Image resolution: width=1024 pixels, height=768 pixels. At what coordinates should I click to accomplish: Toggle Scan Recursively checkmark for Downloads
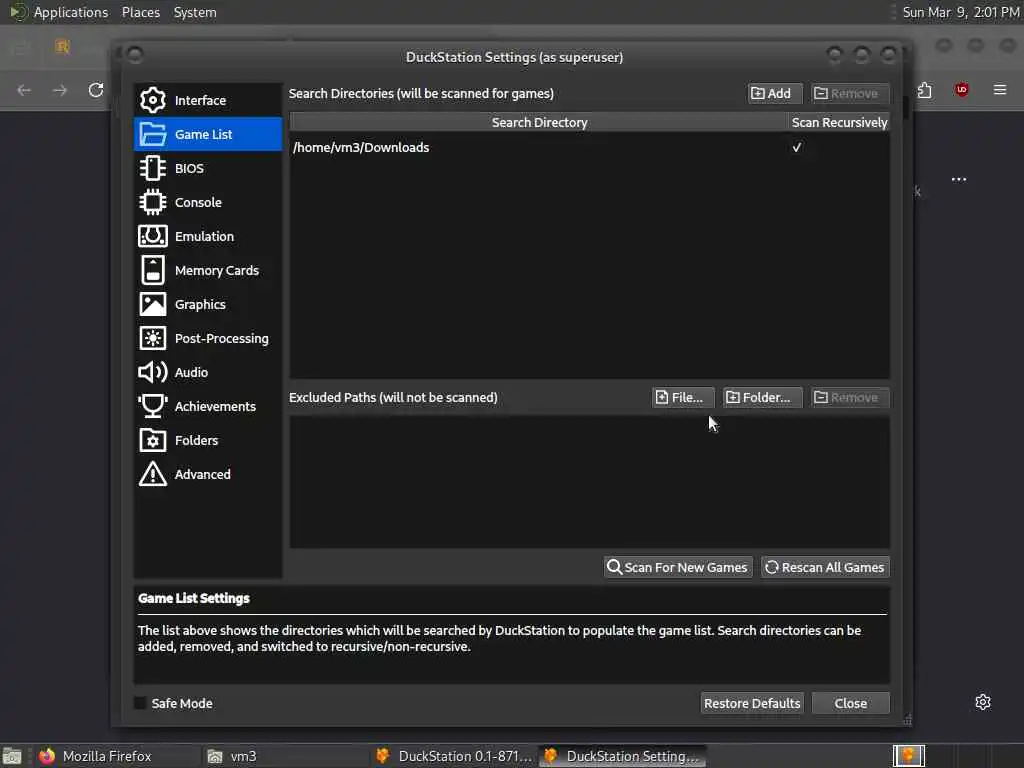[x=797, y=148]
